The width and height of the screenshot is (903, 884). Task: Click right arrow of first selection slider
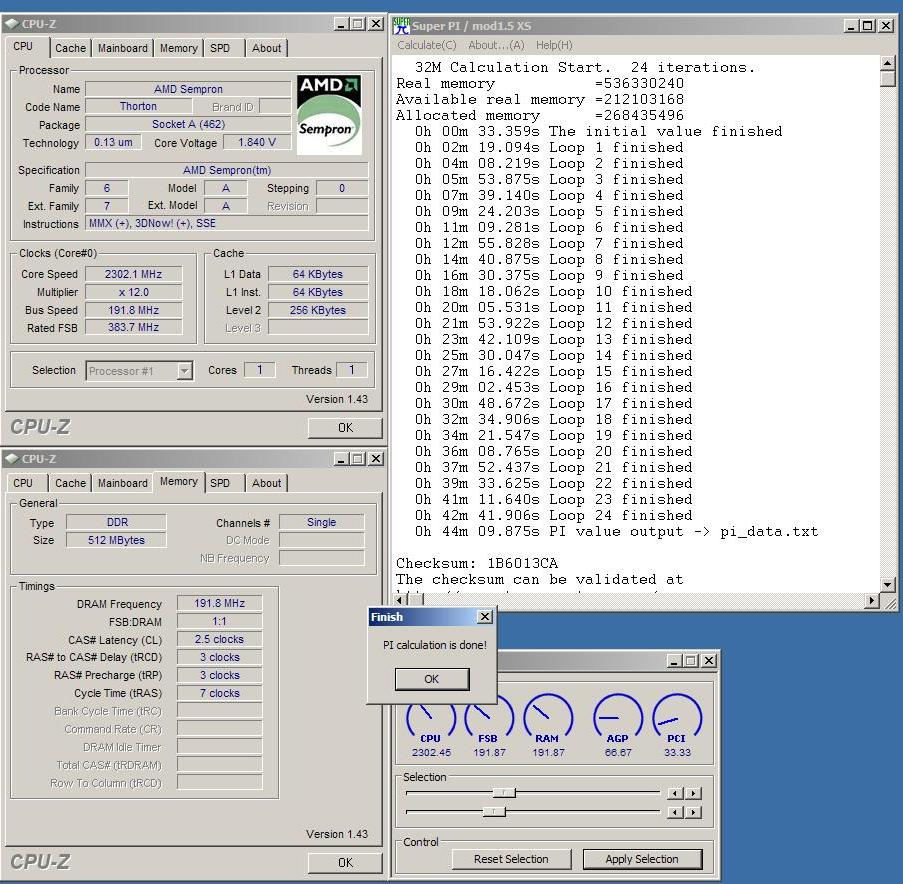click(x=694, y=794)
